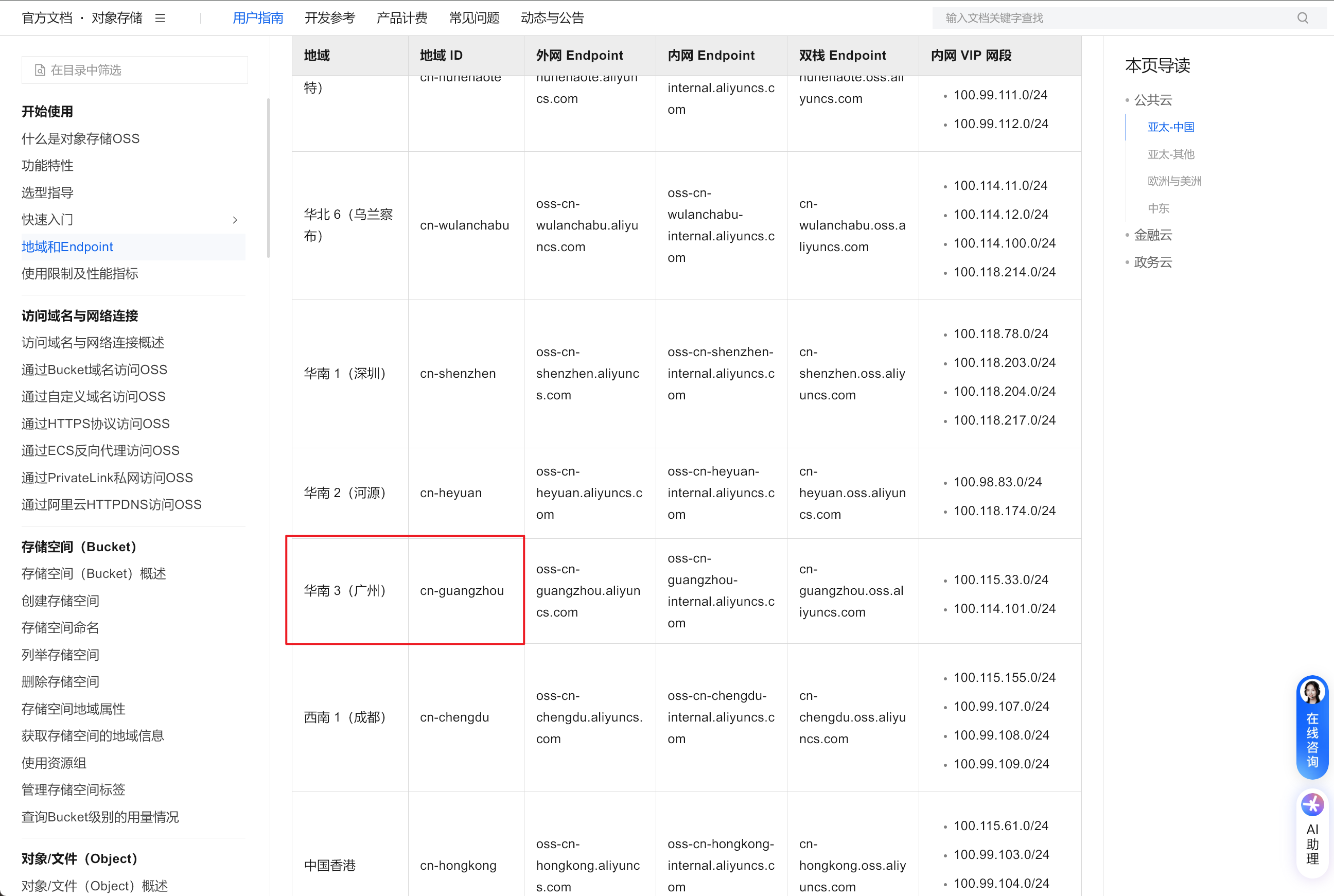Open the AI助理 assistant icon
The height and width of the screenshot is (896, 1334).
coord(1312,805)
